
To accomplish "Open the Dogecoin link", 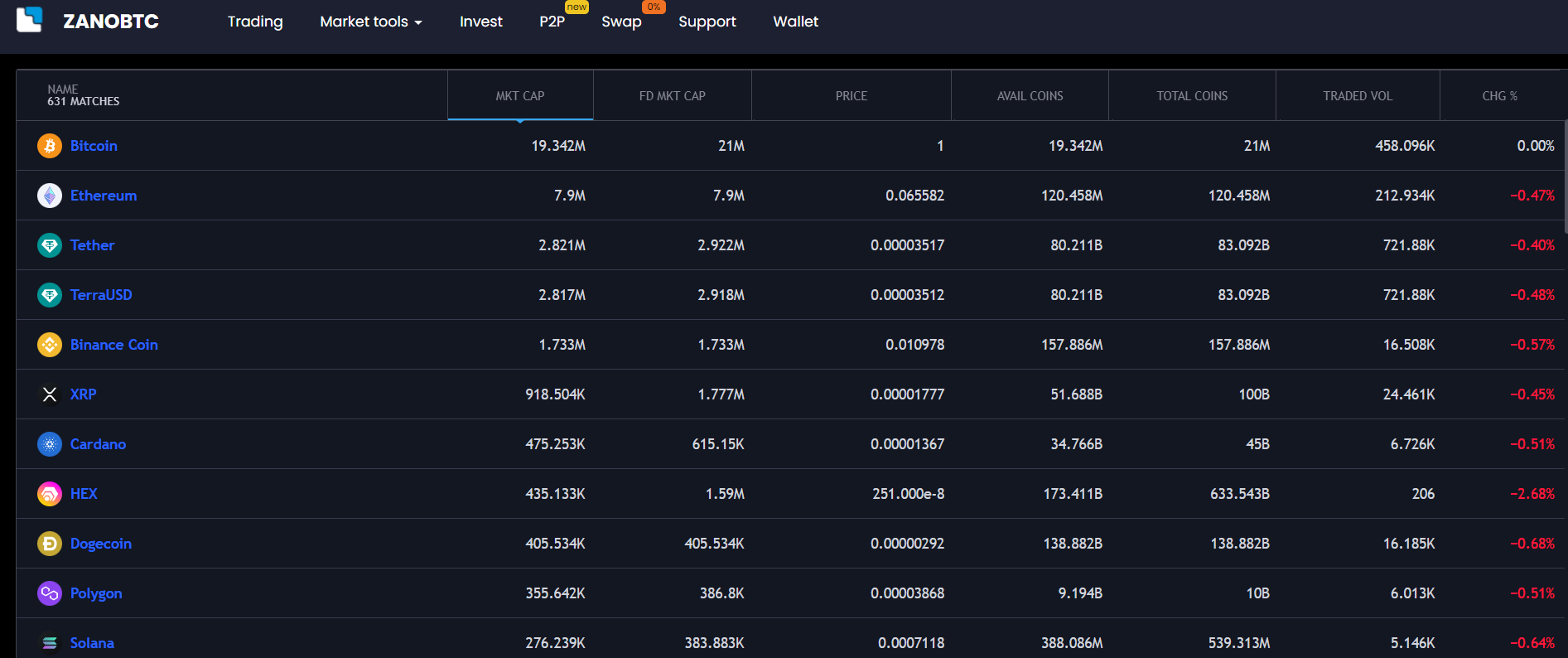I will click(x=101, y=544).
